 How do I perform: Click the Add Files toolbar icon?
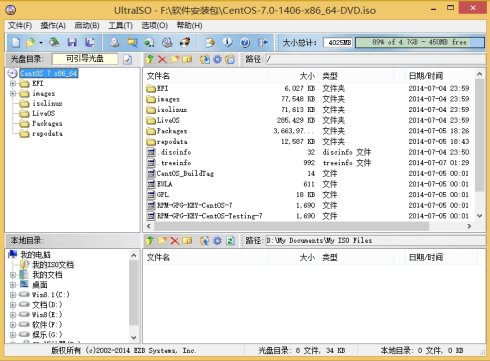(x=210, y=42)
